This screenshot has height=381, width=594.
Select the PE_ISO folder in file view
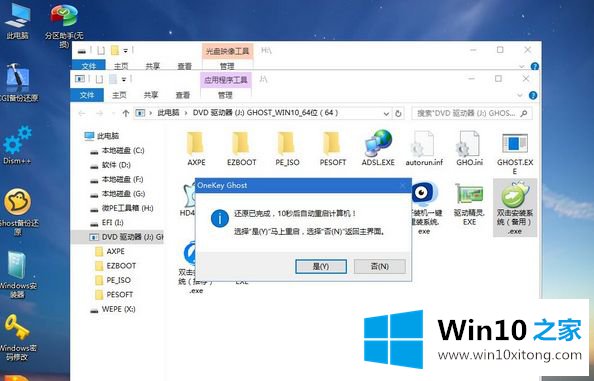pos(287,148)
